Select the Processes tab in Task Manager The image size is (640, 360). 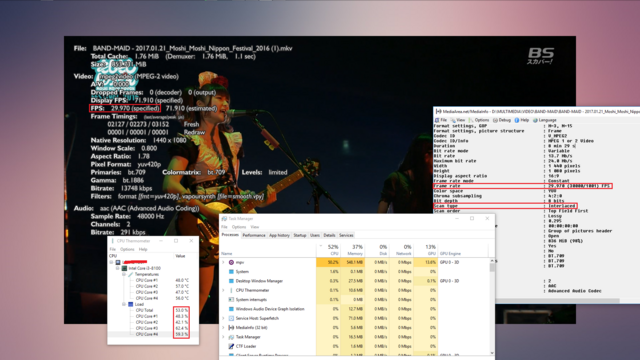pos(230,235)
